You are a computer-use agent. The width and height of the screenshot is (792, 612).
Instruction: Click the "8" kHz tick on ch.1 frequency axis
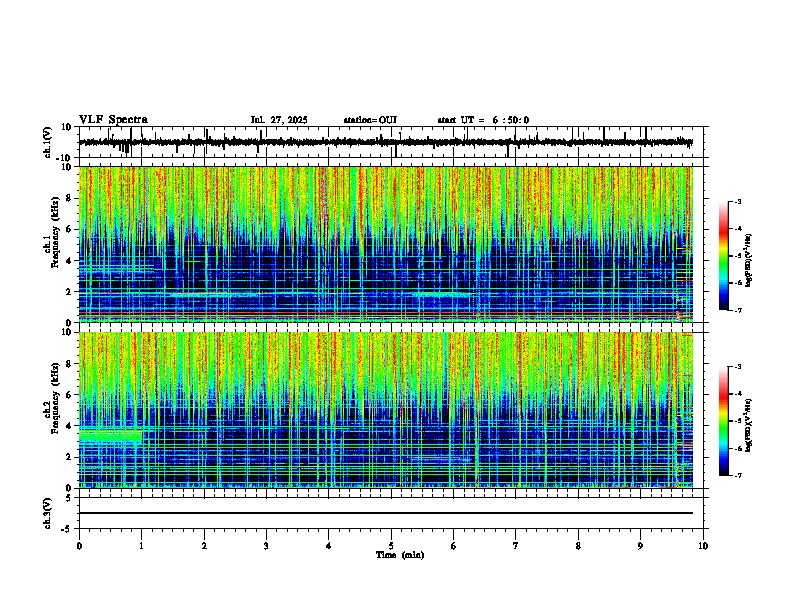(70, 198)
